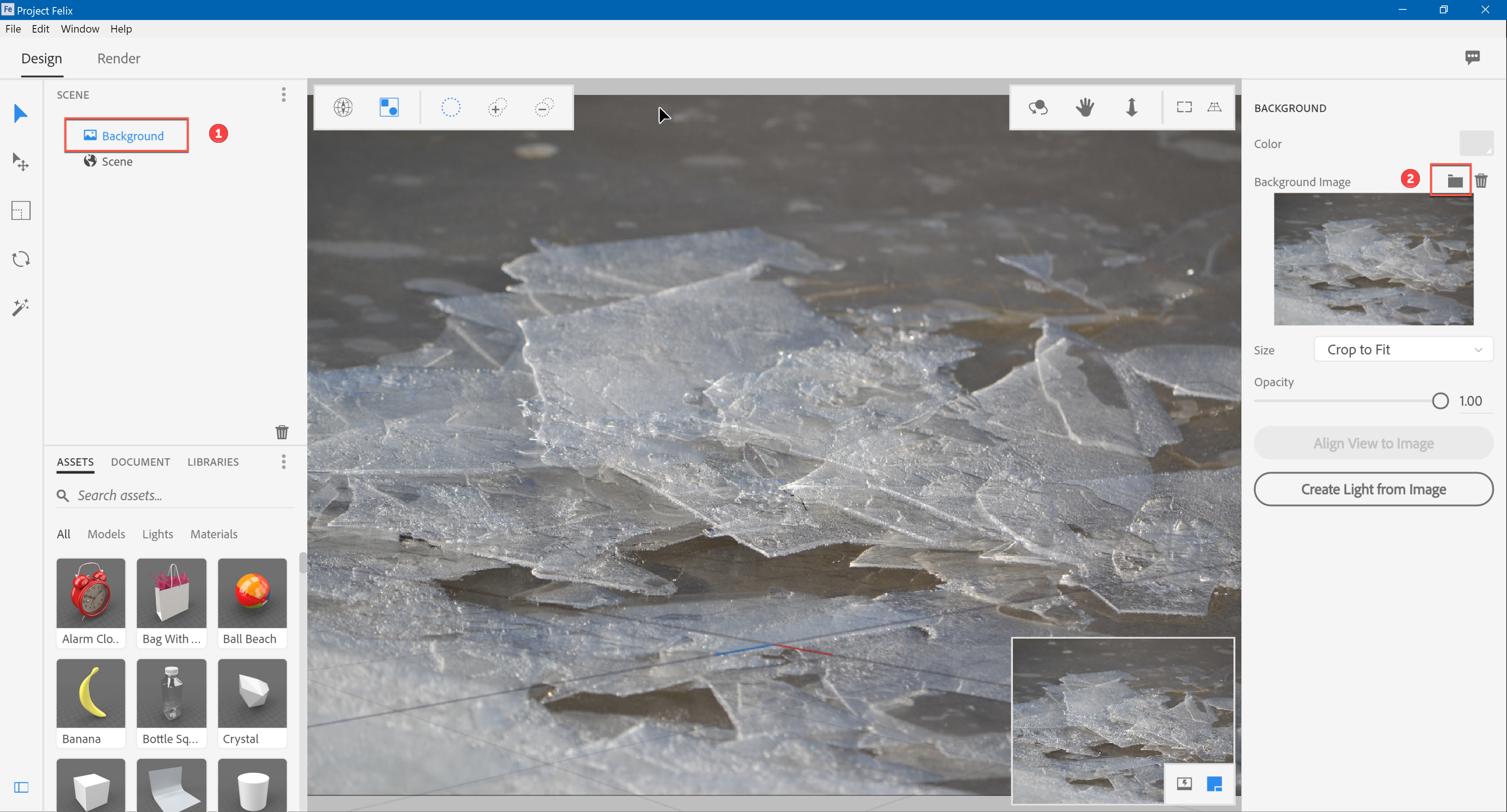Select the arrow Select tool in left sidebar
This screenshot has height=812, width=1507.
click(20, 113)
